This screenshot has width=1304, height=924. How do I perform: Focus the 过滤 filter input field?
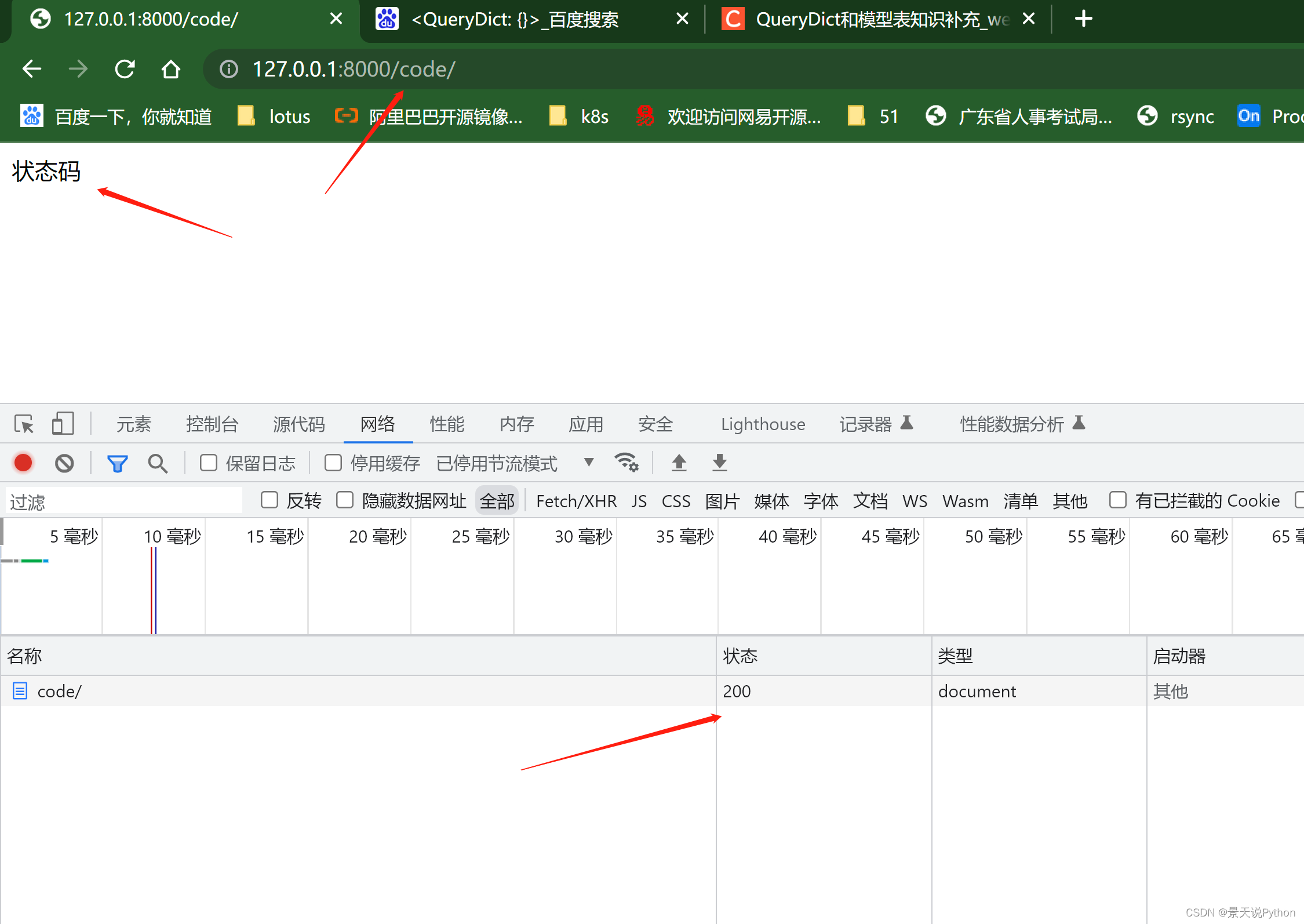[x=124, y=501]
